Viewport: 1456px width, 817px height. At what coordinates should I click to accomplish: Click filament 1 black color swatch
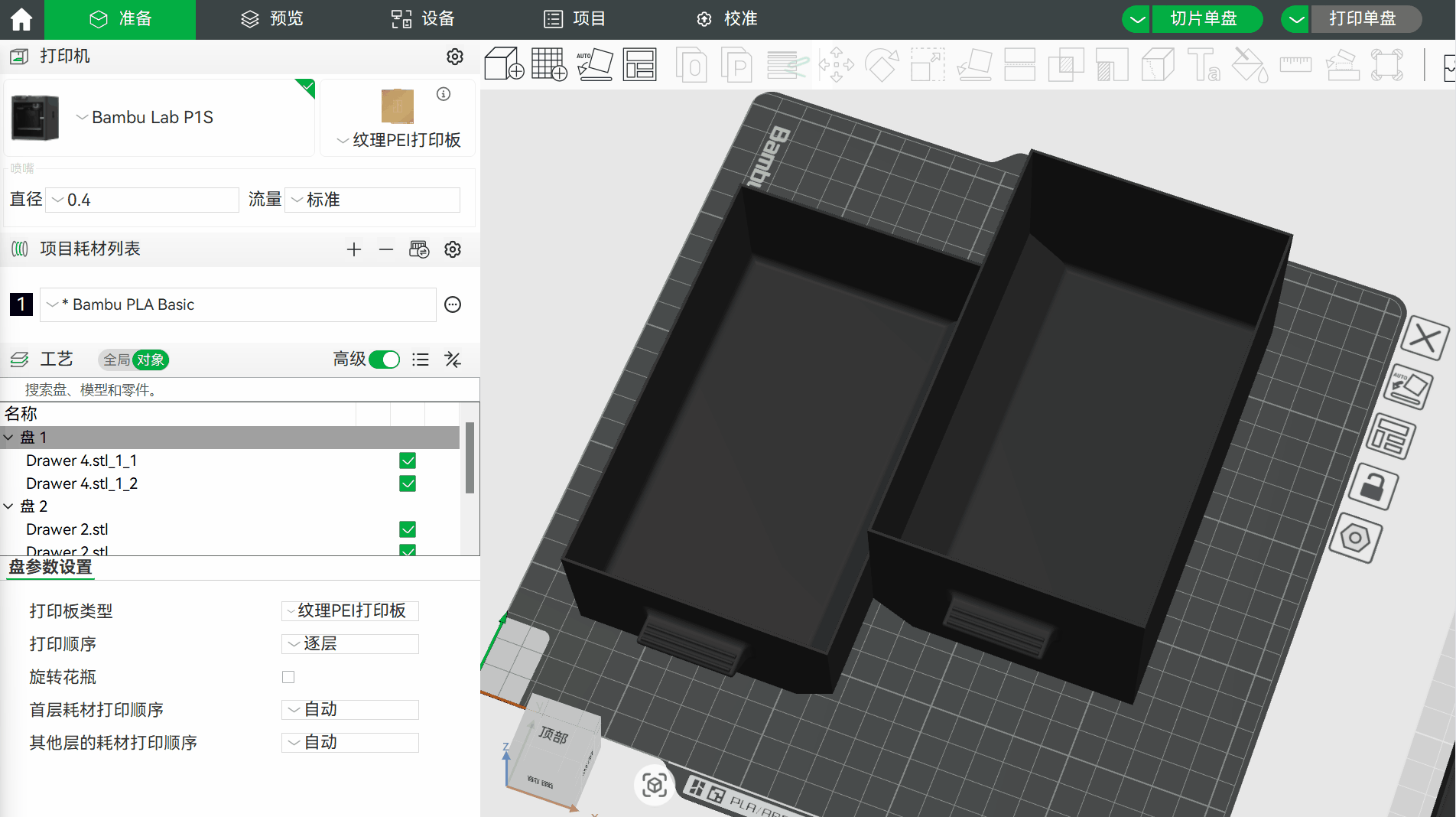(21, 304)
